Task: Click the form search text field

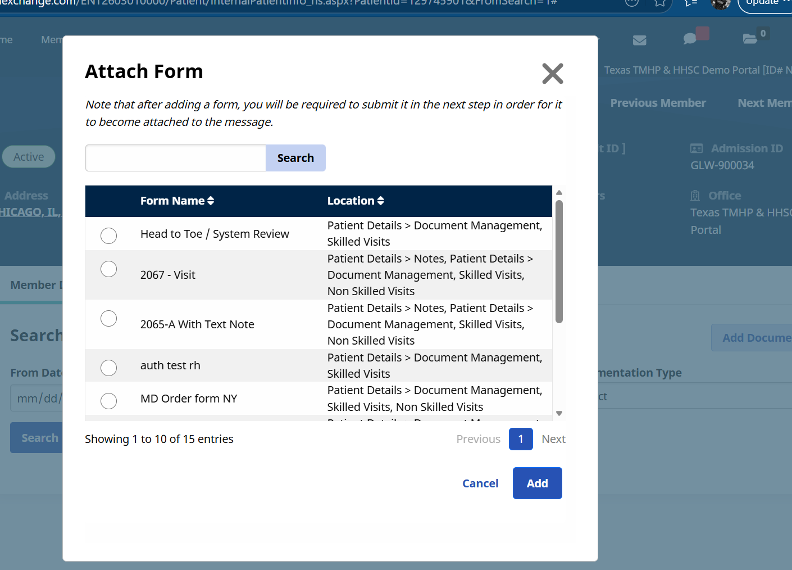Action: 176,158
